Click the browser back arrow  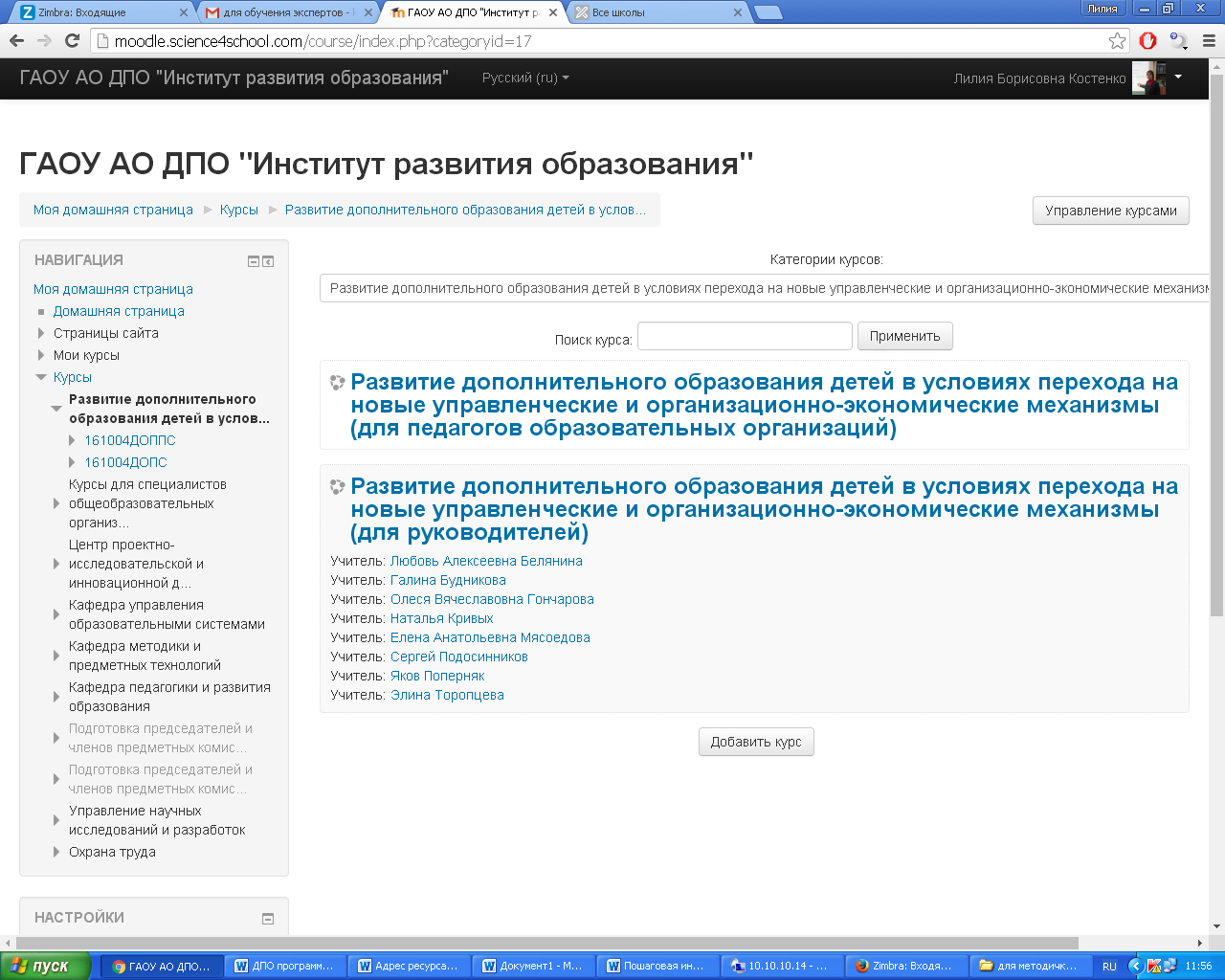[16, 40]
